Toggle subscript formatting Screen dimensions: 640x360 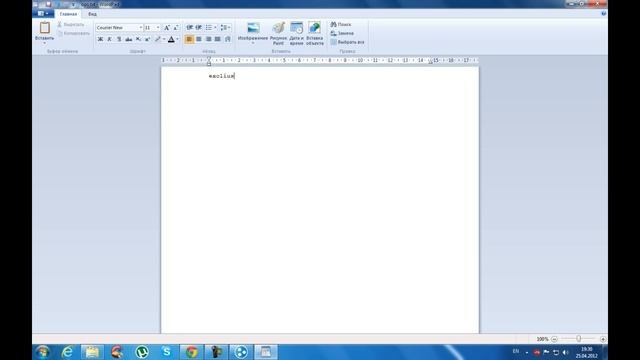[138, 39]
